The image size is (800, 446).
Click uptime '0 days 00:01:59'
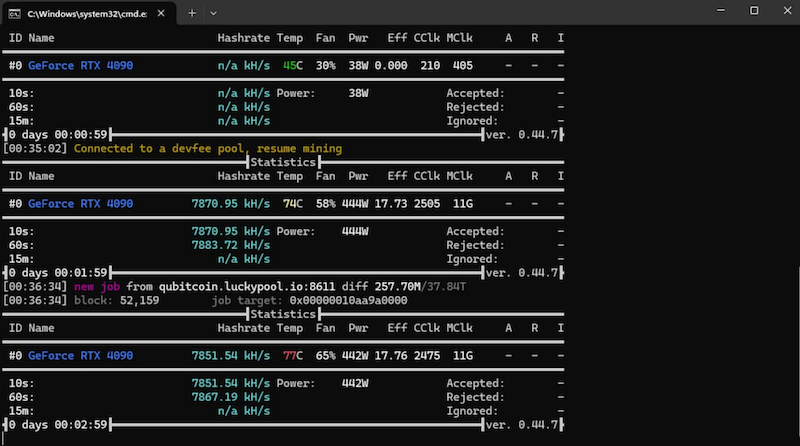coord(58,273)
